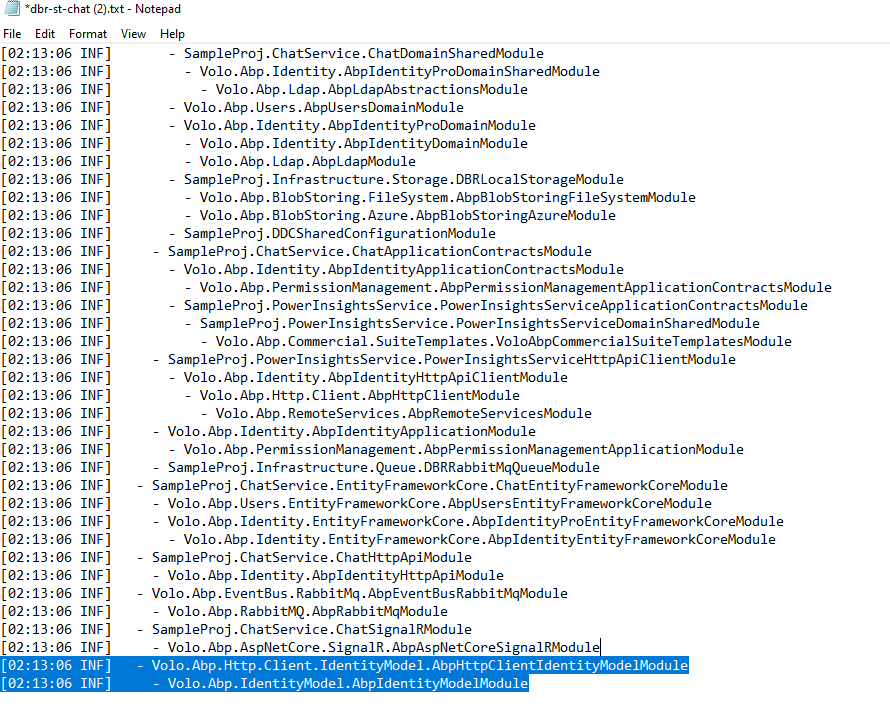Click the highlighted AbpHttpClientIdentityModelModule line
The image size is (890, 706).
point(345,666)
